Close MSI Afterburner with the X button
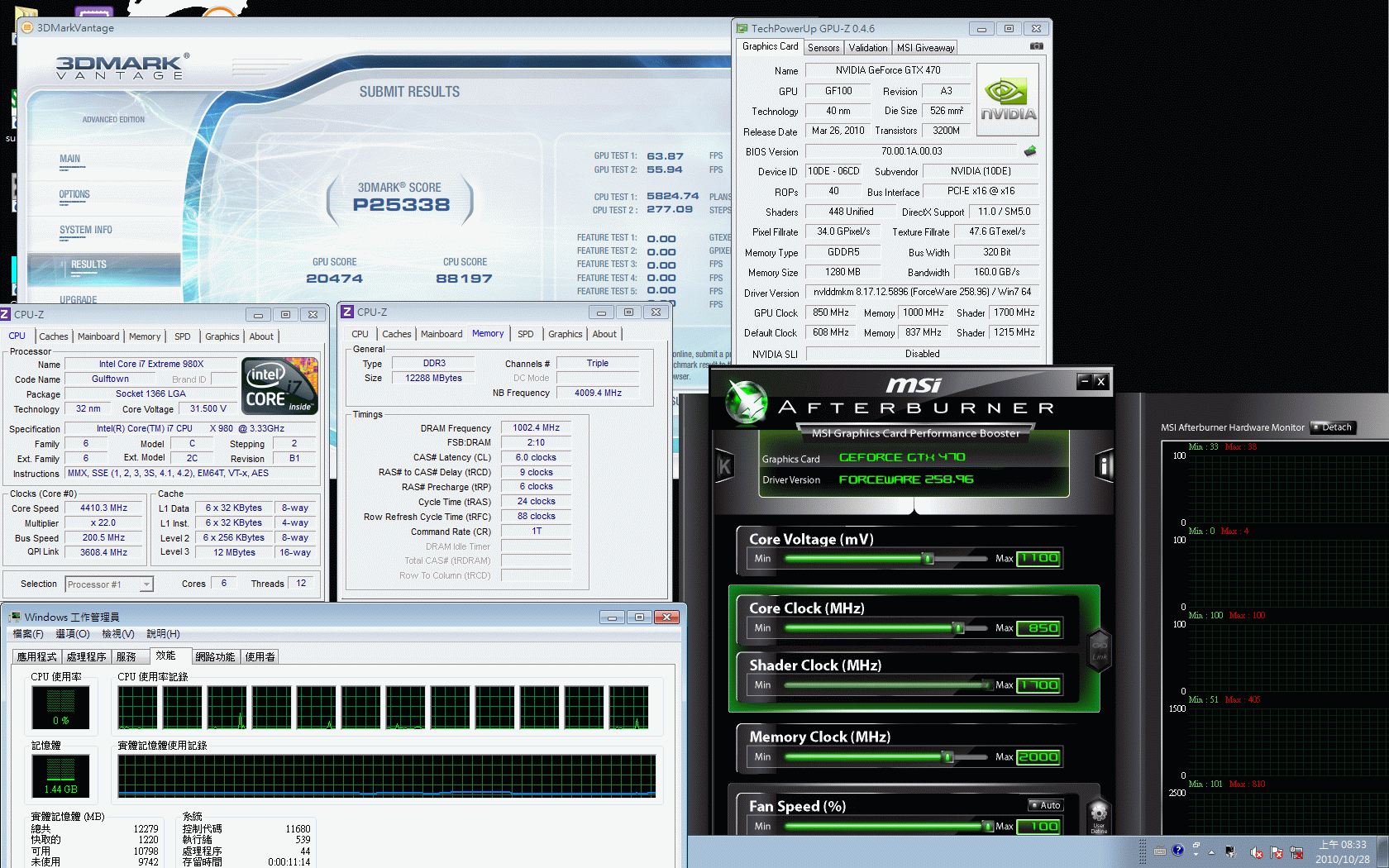This screenshot has height=868, width=1389. 1100,381
